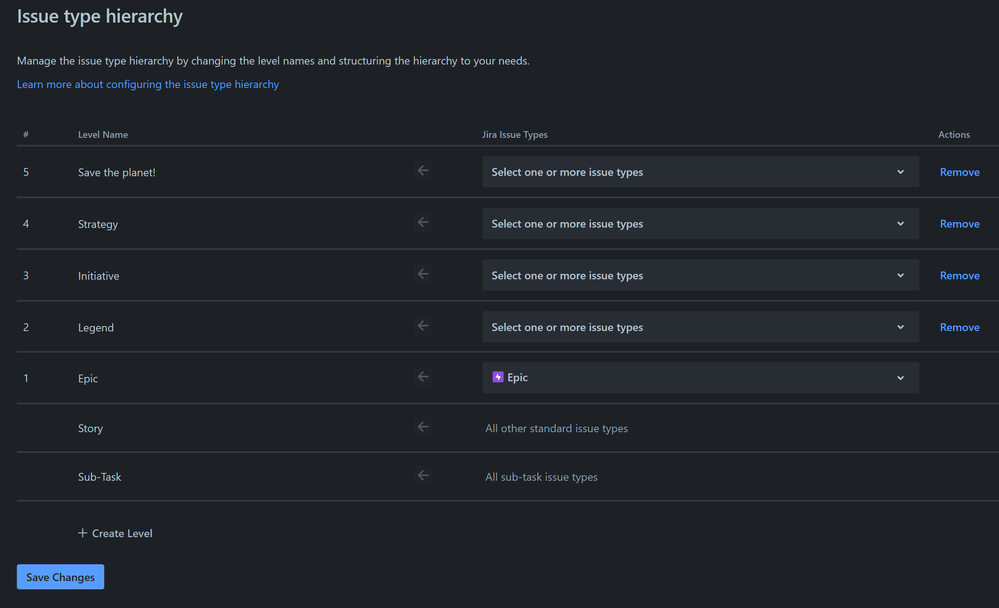Open Learn more about configuring hierarchy link
Viewport: 999px width, 608px height.
click(x=148, y=84)
